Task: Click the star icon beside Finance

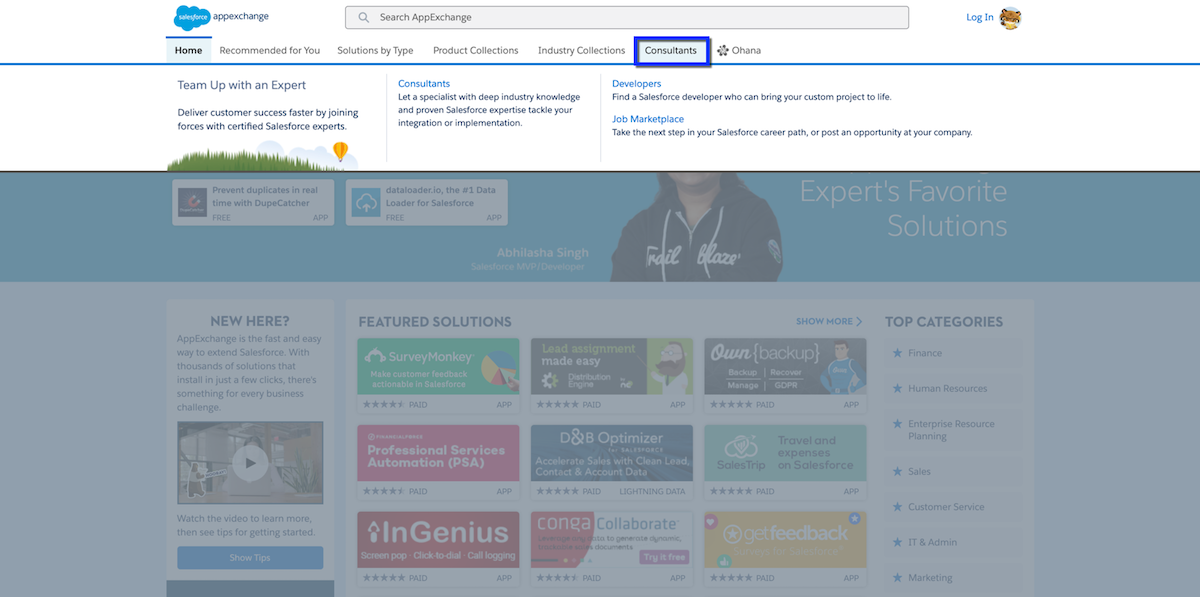Action: point(897,353)
